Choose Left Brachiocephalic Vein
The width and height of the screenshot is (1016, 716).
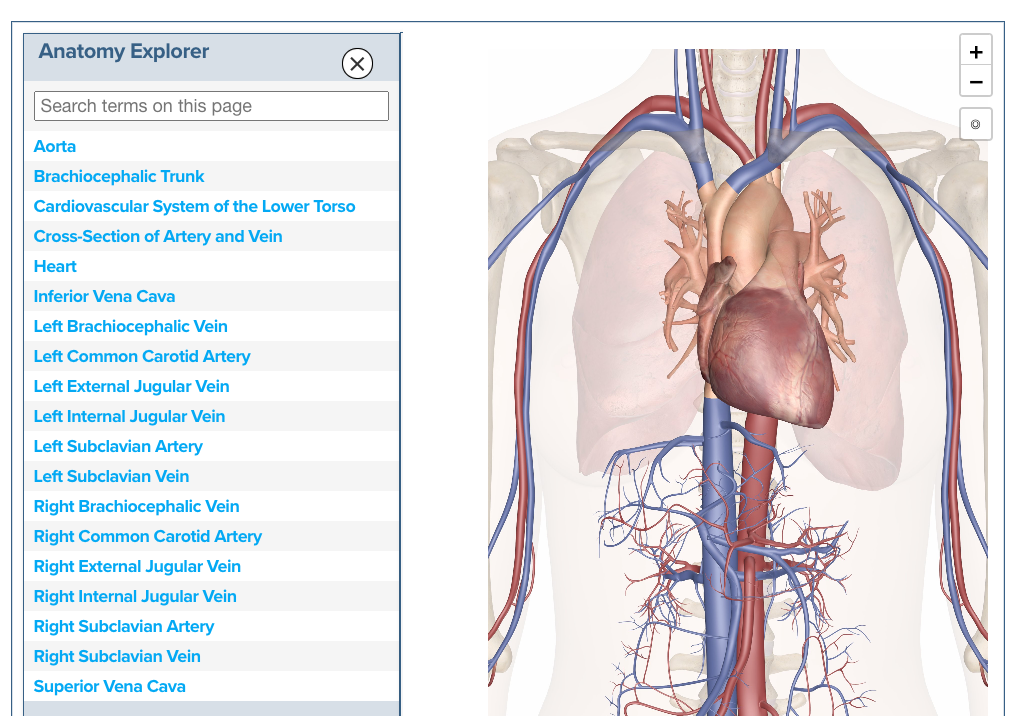pos(130,326)
